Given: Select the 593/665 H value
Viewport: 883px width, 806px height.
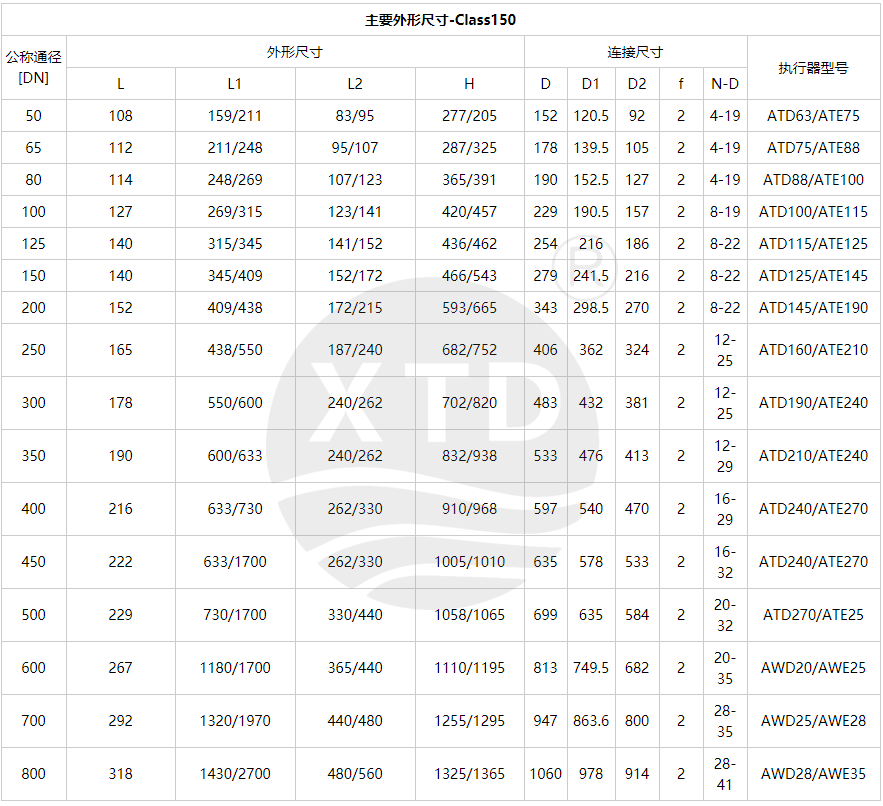Looking at the screenshot, I should pyautogui.click(x=469, y=308).
